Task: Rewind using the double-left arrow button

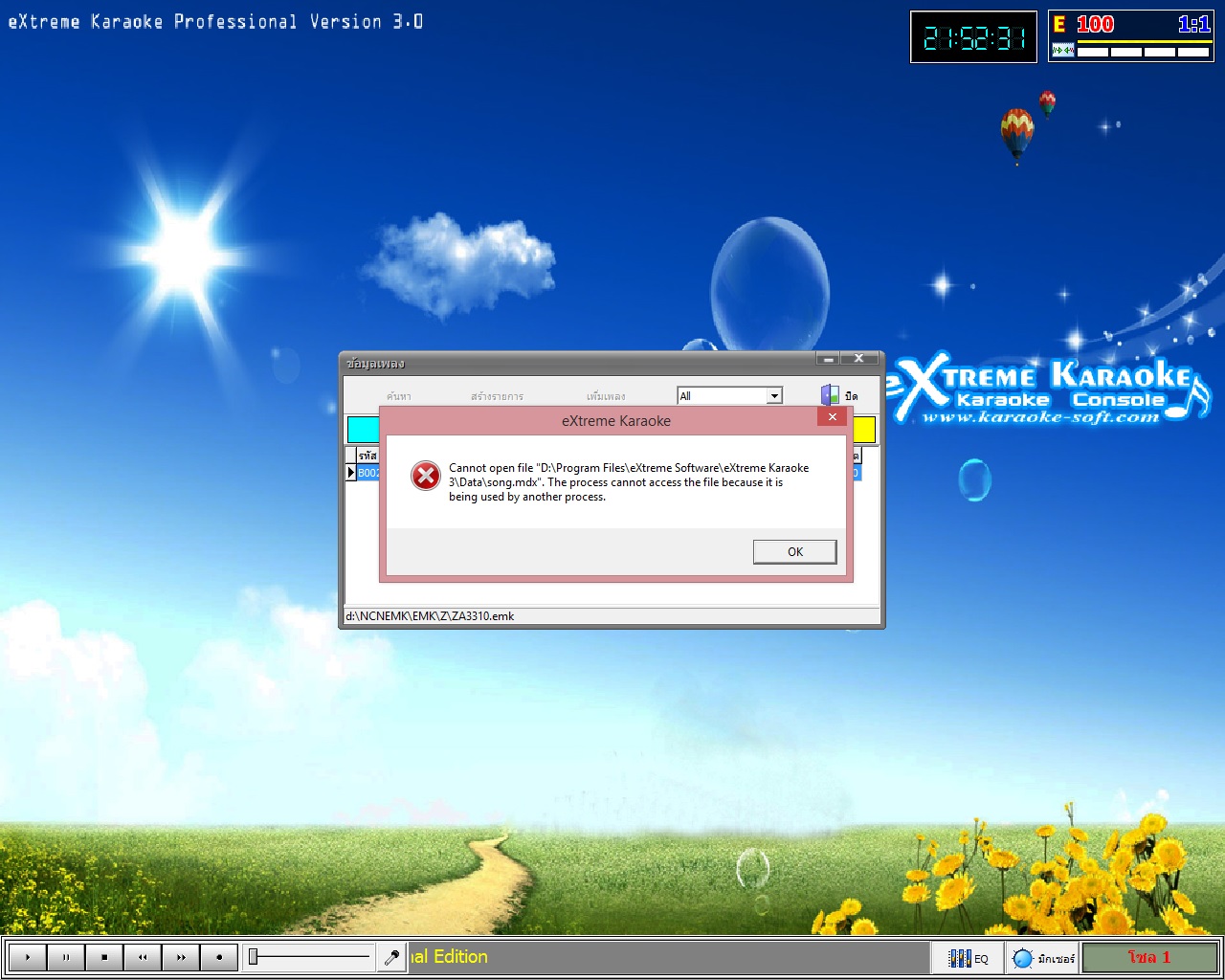Action: pos(143,957)
